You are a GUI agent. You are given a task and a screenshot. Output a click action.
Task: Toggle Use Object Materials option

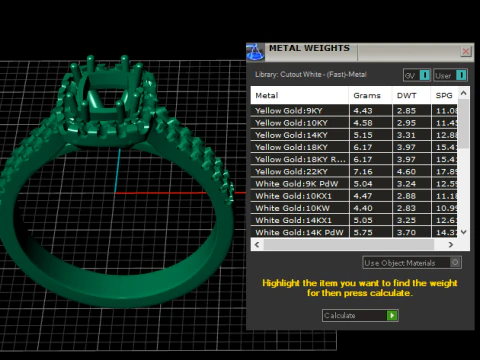pyautogui.click(x=412, y=263)
